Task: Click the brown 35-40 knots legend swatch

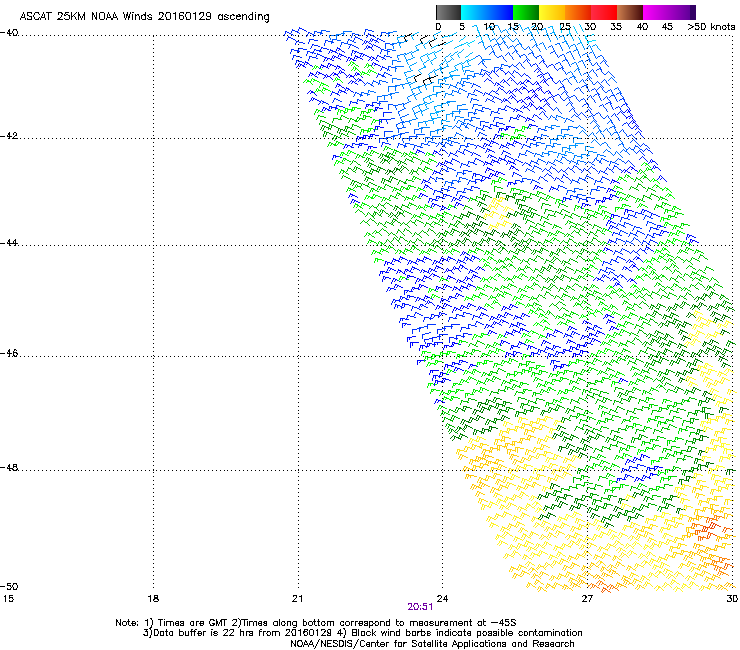Action: [x=630, y=13]
